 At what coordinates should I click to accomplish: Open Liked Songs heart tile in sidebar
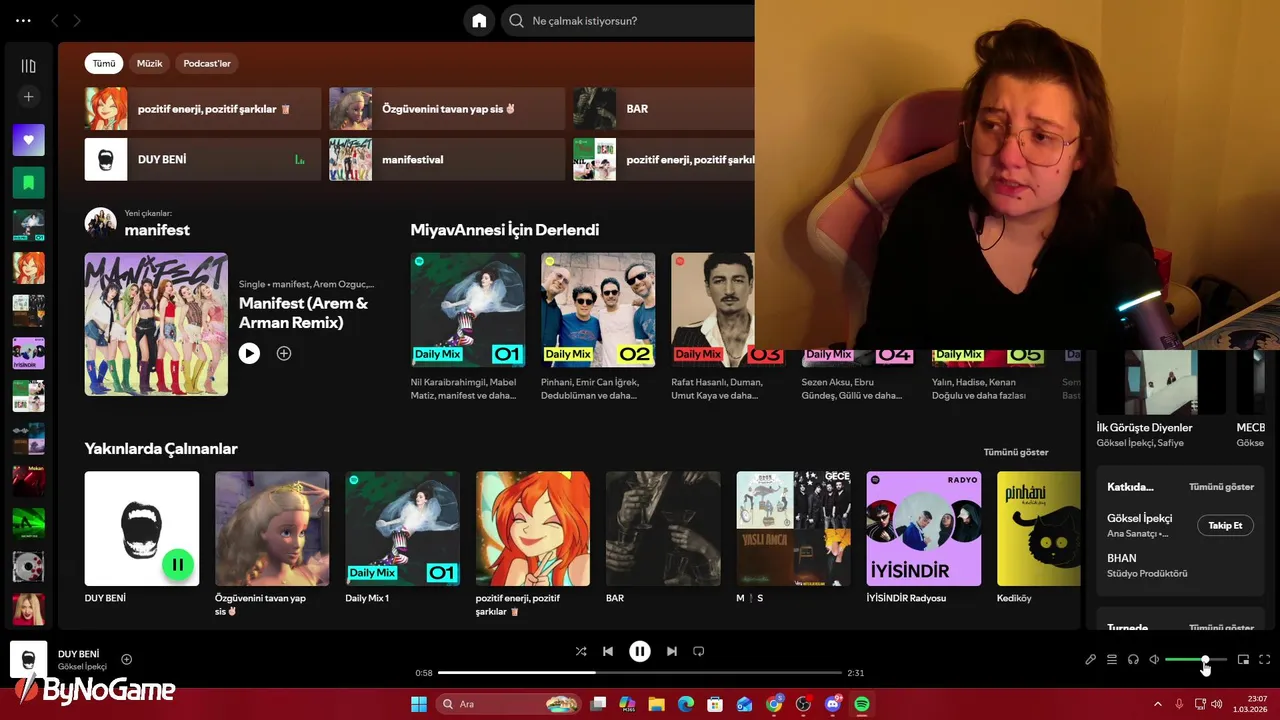tap(28, 140)
